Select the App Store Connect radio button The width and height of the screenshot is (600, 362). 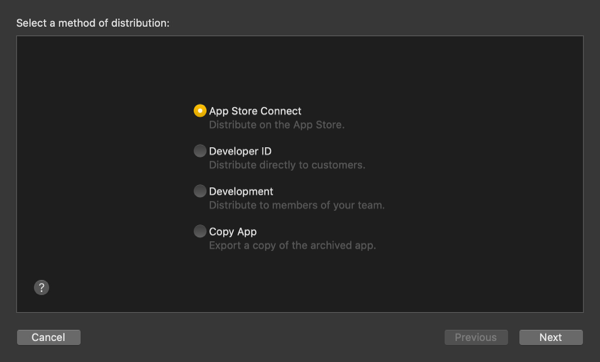(200, 111)
